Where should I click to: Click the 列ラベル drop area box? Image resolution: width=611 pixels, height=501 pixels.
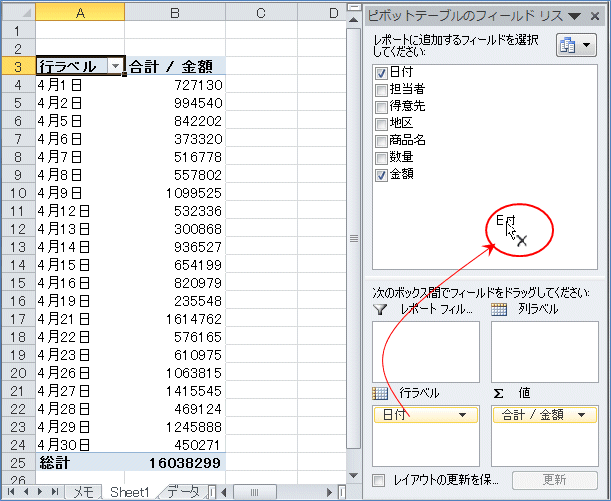tap(545, 352)
